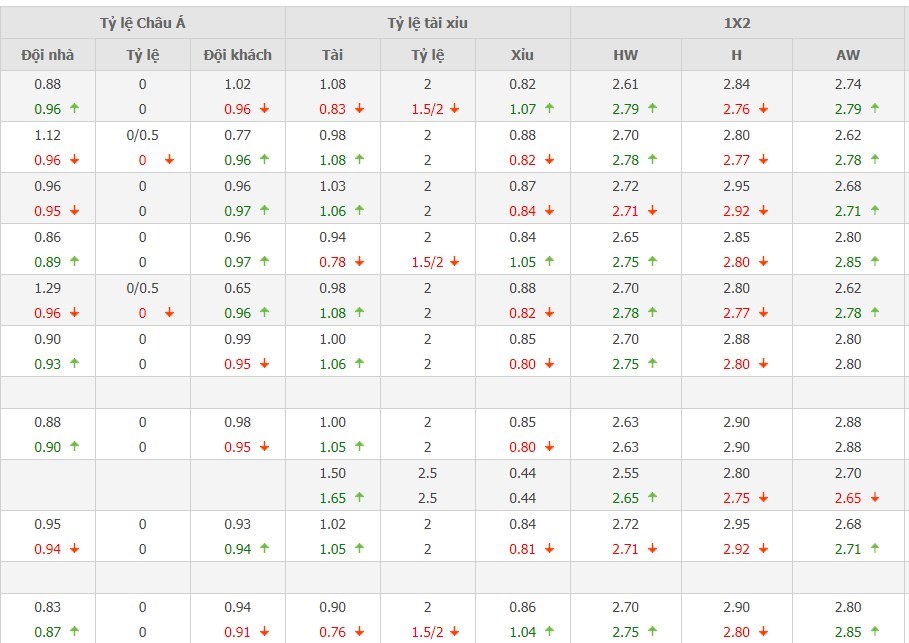
Task: Click the HW column header
Action: click(x=625, y=55)
